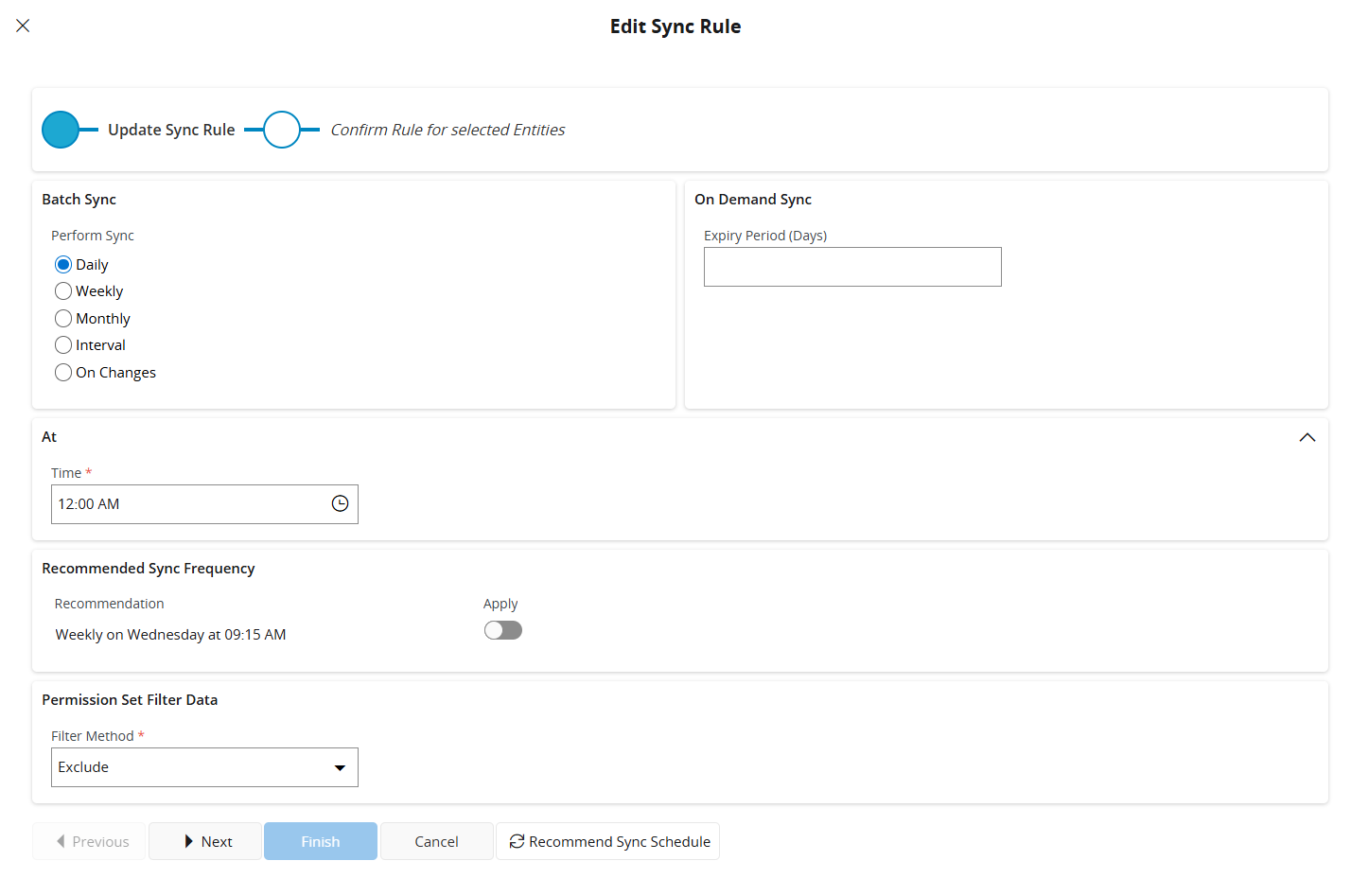The image size is (1351, 896).
Task: Choose Monthly sync frequency
Action: coord(63,319)
